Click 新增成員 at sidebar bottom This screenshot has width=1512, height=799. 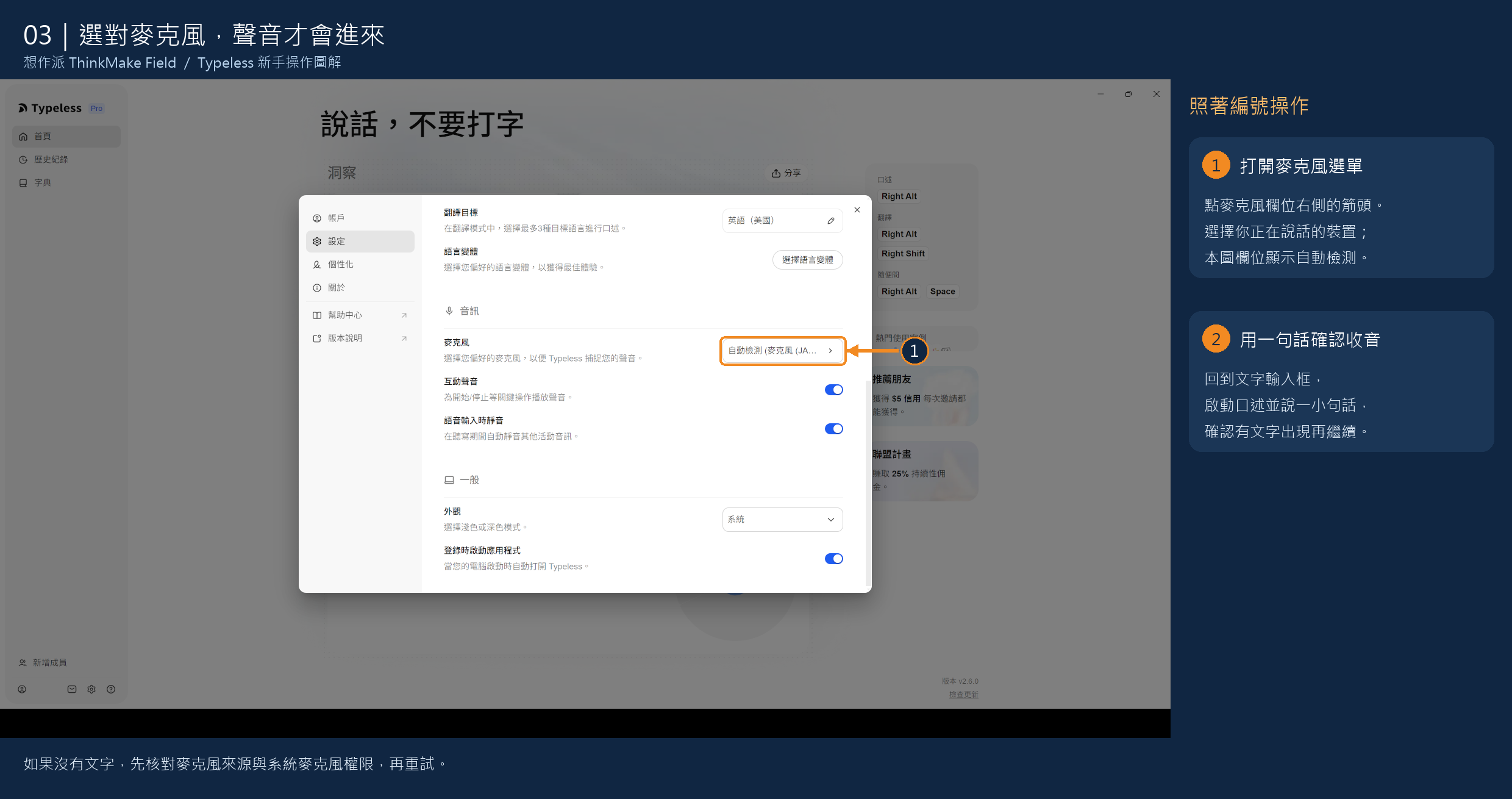coord(43,662)
